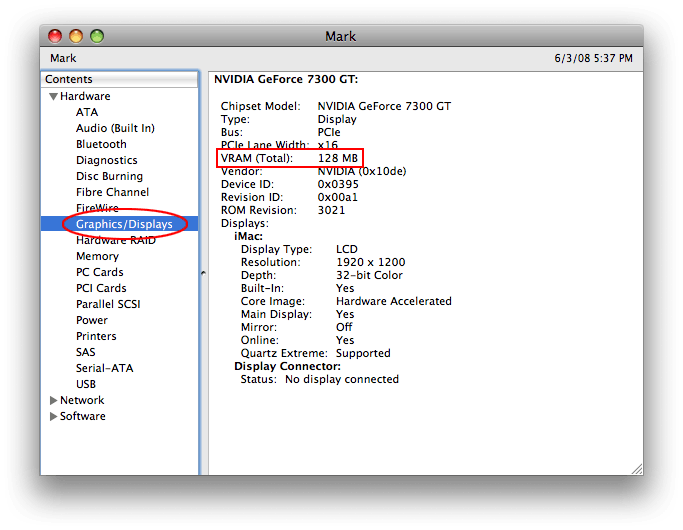The height and width of the screenshot is (530, 683).
Task: Open the Bluetooth hardware section
Action: tap(101, 145)
